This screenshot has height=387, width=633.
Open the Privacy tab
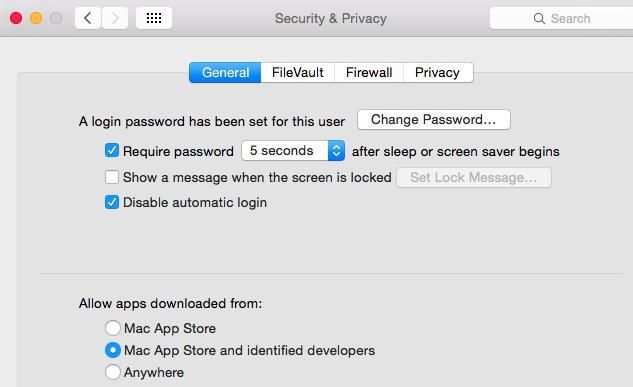(438, 73)
